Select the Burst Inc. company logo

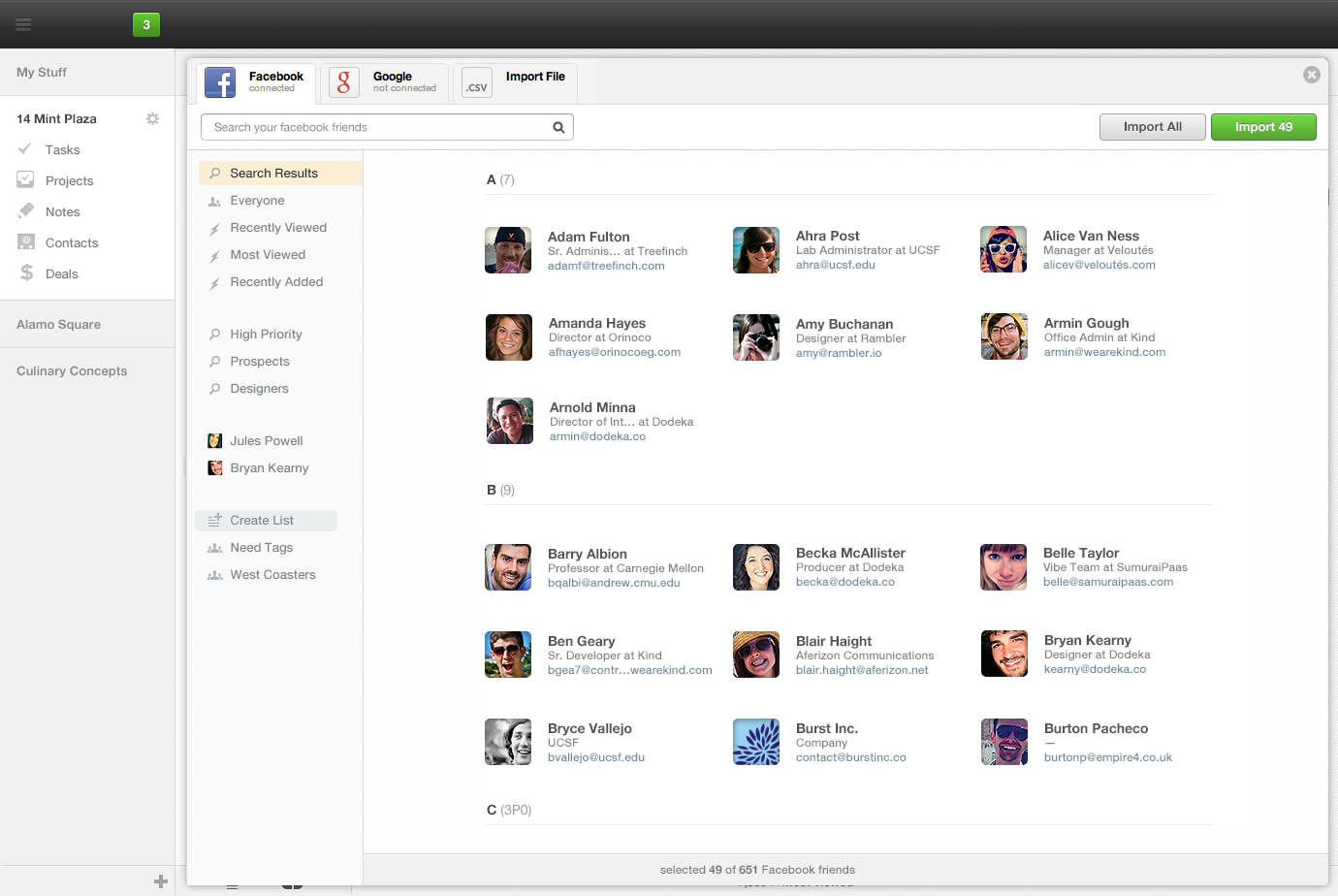tap(756, 742)
